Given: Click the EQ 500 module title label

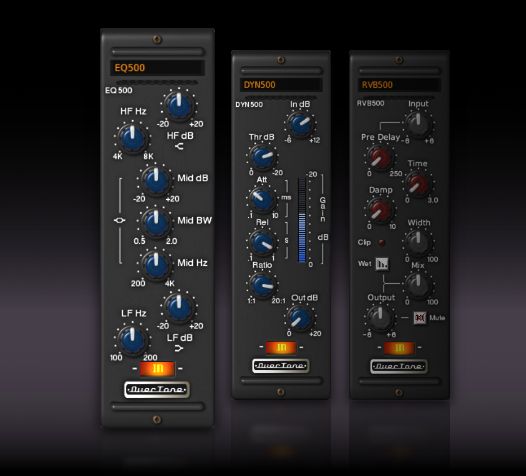Looking at the screenshot, I should point(119,90).
